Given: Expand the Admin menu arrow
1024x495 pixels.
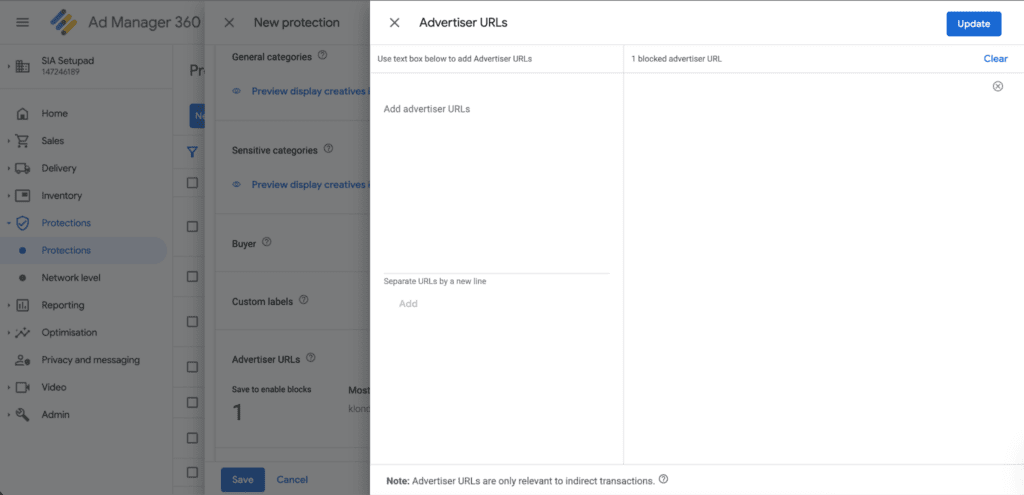Looking at the screenshot, I should 8,415.
